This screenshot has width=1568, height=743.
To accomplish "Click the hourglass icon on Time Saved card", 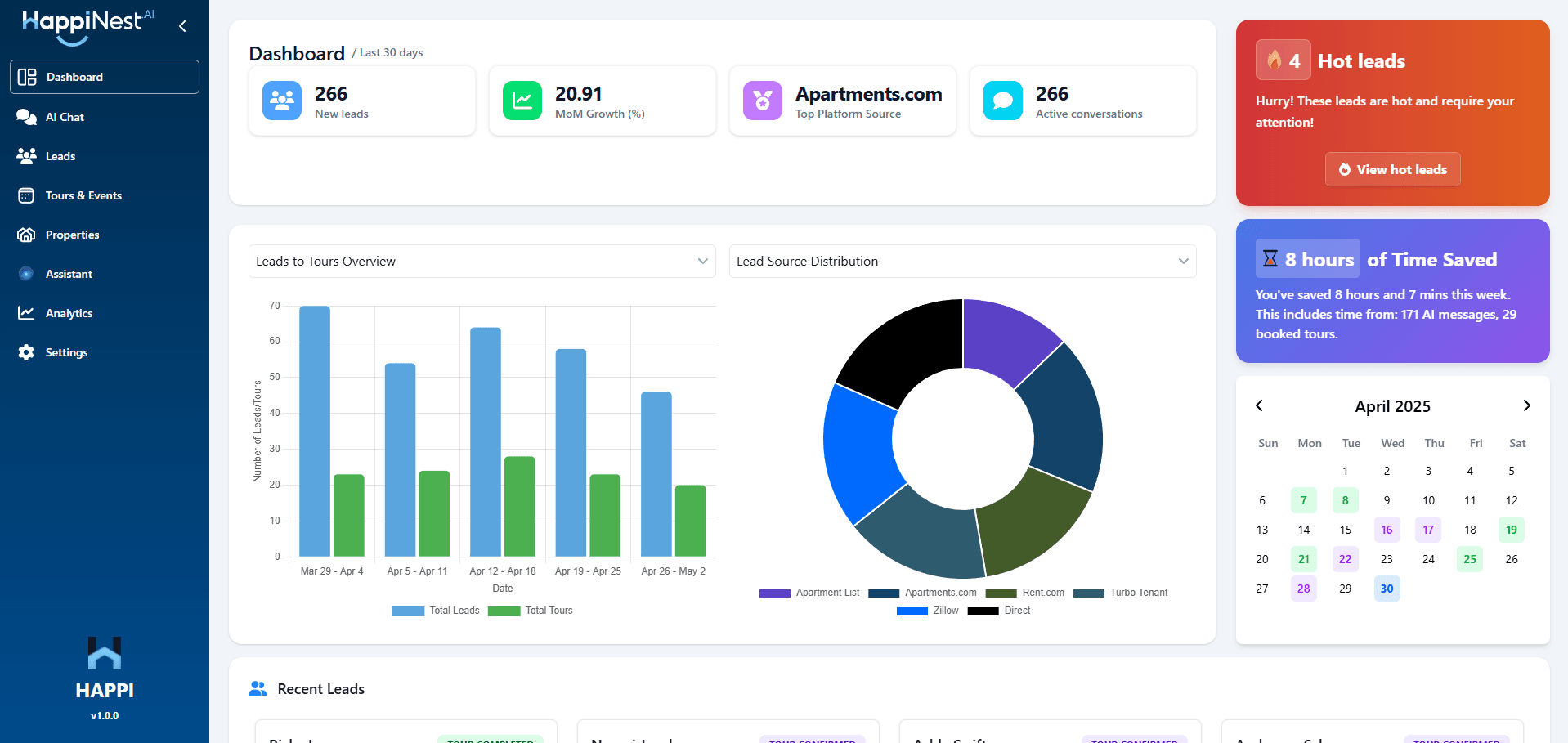I will pos(1270,257).
